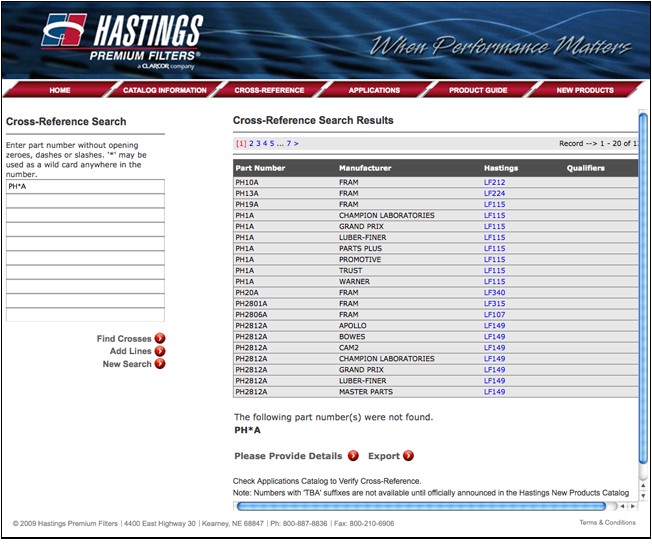Go to results page 5

click(272, 143)
